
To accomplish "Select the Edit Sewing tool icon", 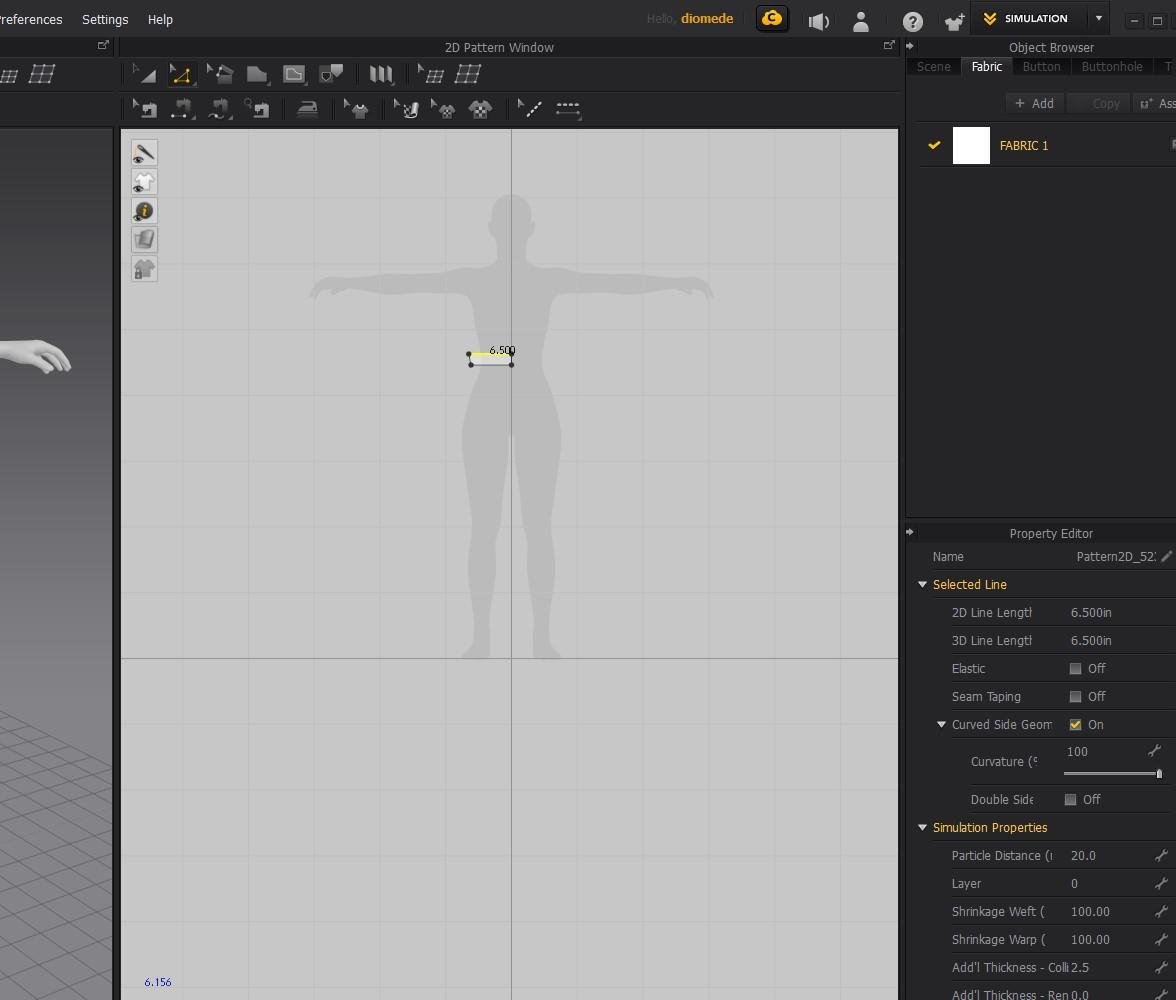I will point(146,109).
